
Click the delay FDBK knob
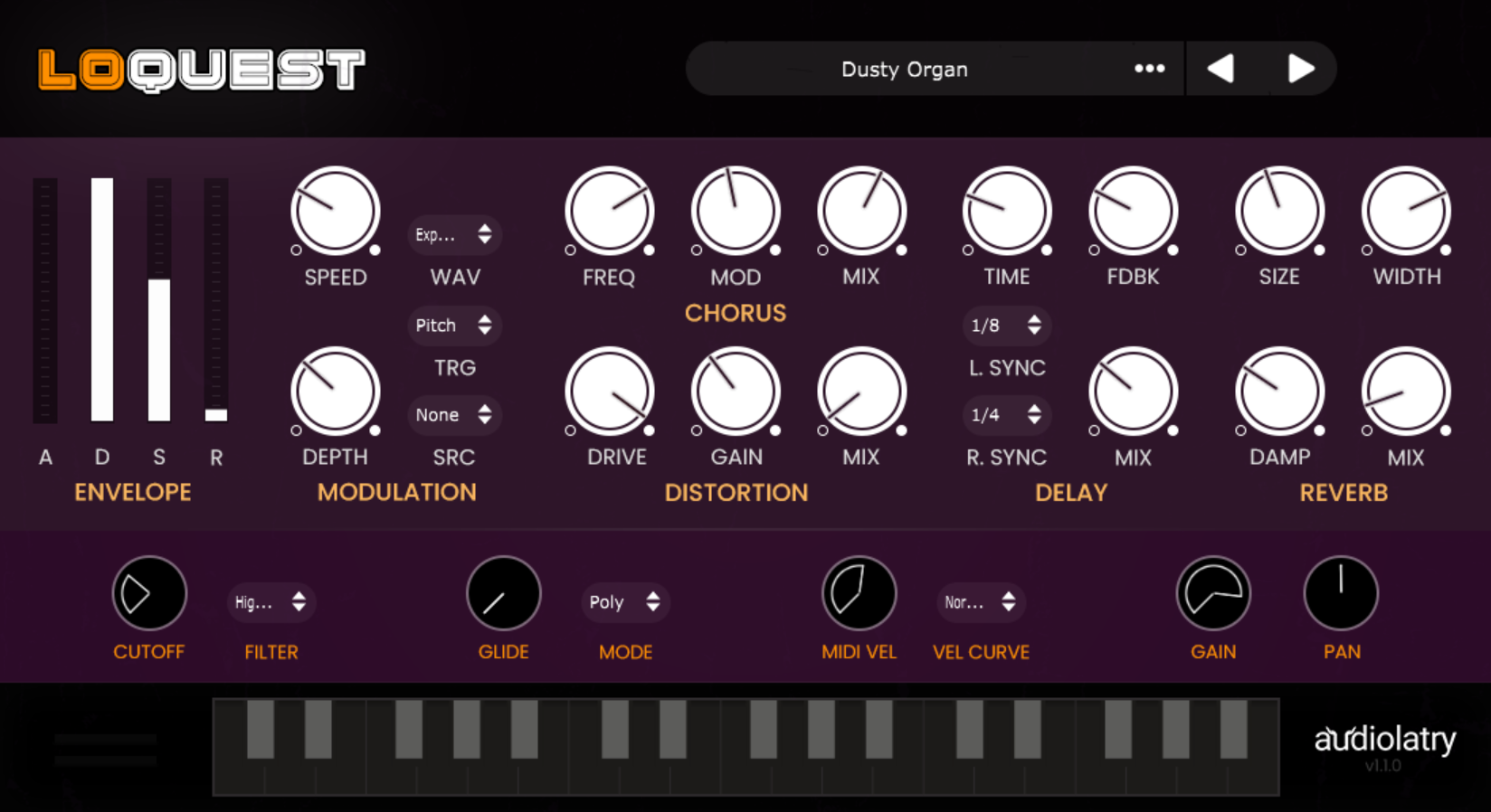click(1133, 212)
